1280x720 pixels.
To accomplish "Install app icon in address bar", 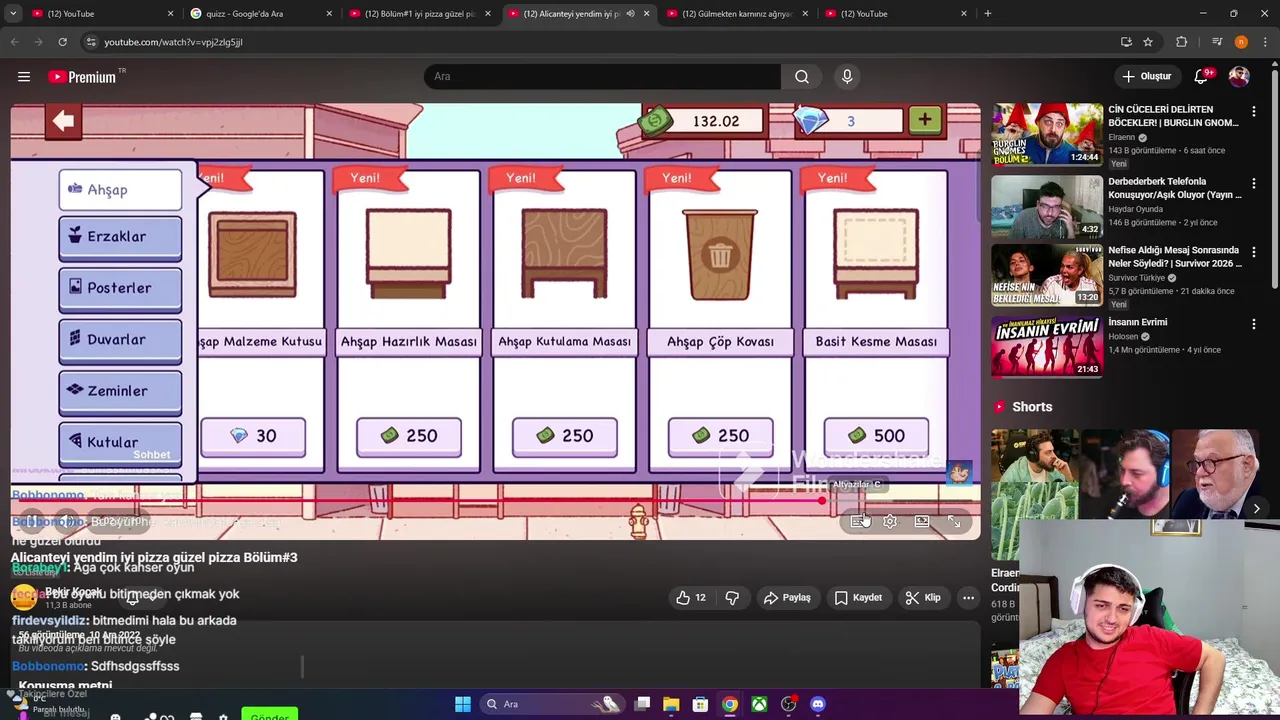I will (1126, 42).
